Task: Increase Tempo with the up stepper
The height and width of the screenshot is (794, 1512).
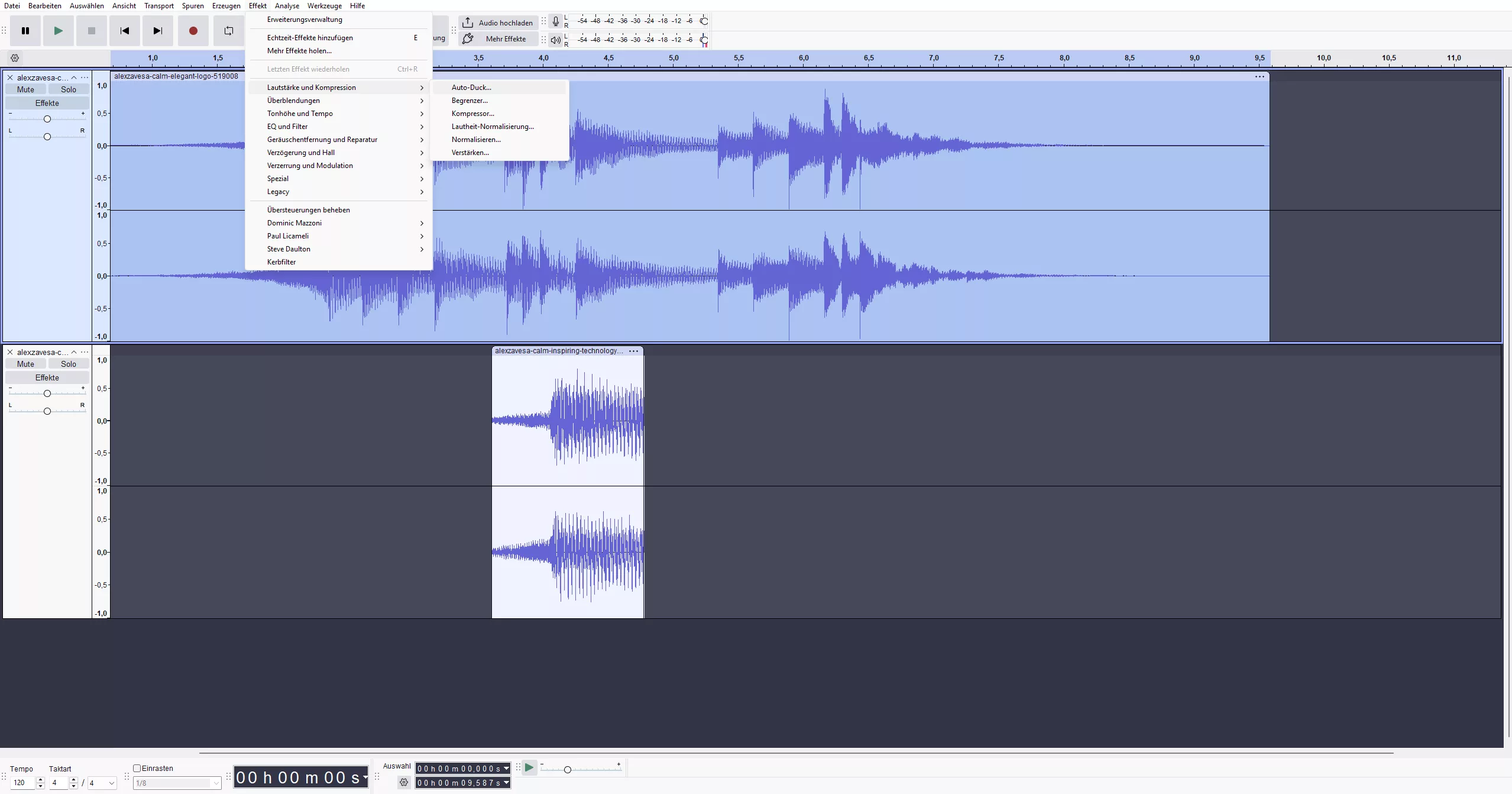Action: (40, 780)
